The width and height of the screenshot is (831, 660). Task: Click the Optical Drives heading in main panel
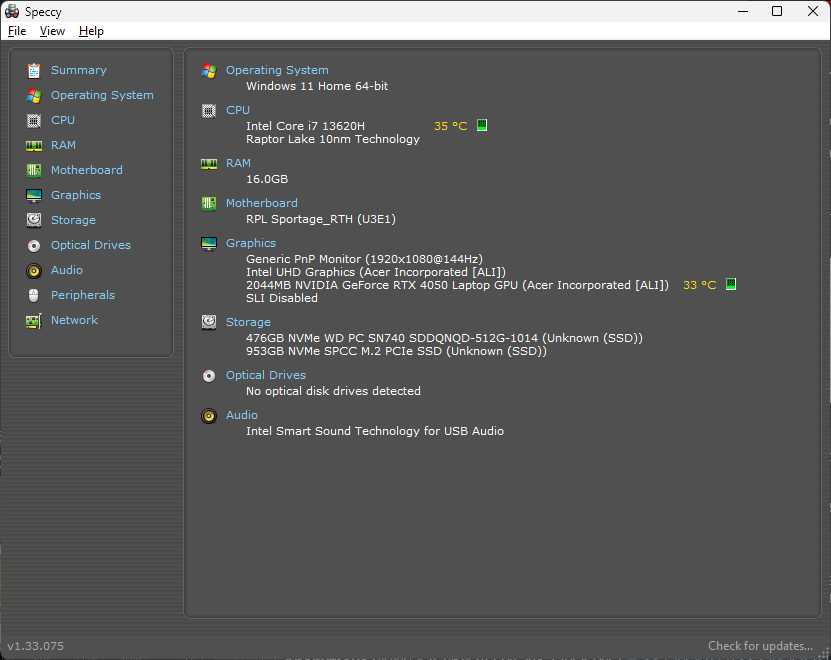[266, 375]
